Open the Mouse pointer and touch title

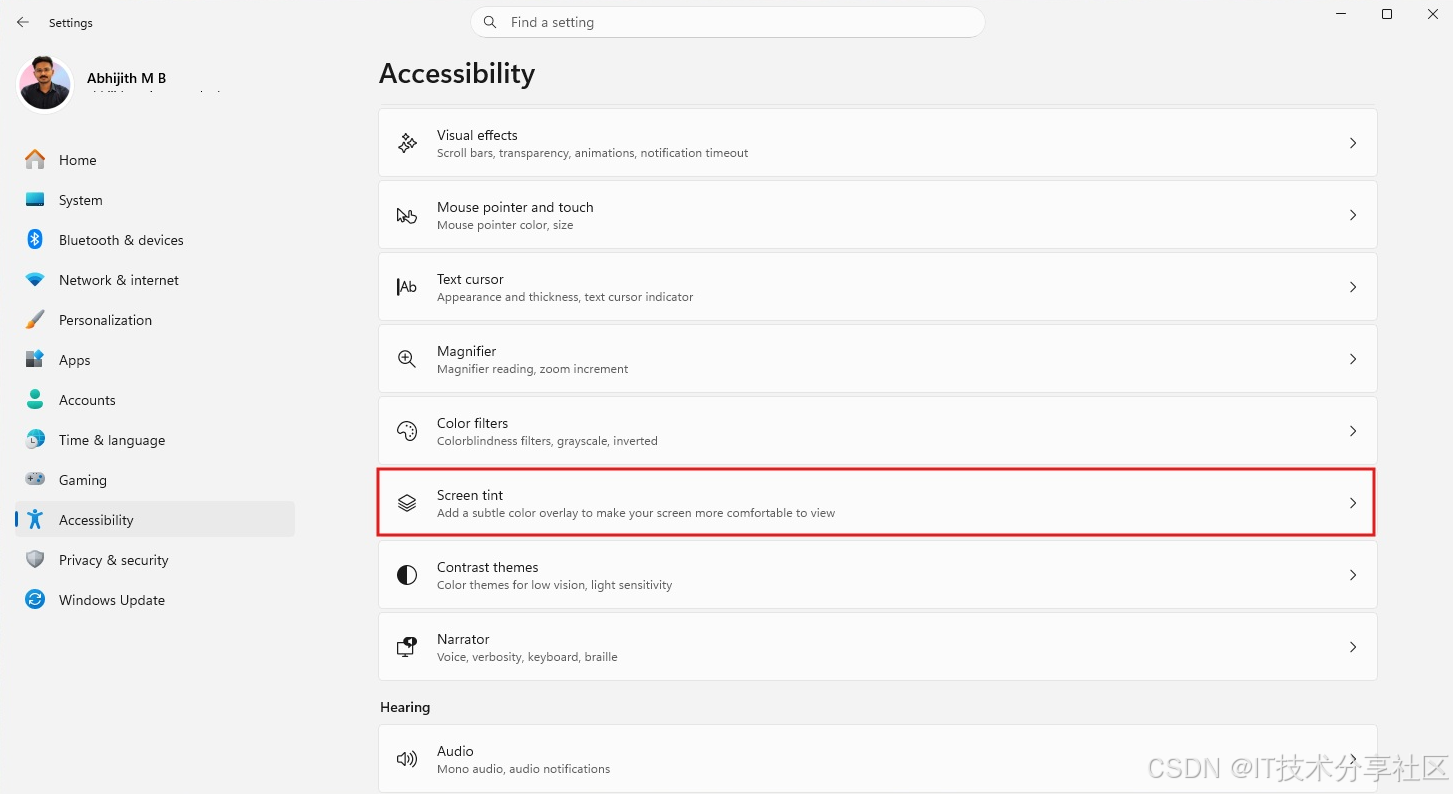(x=515, y=207)
